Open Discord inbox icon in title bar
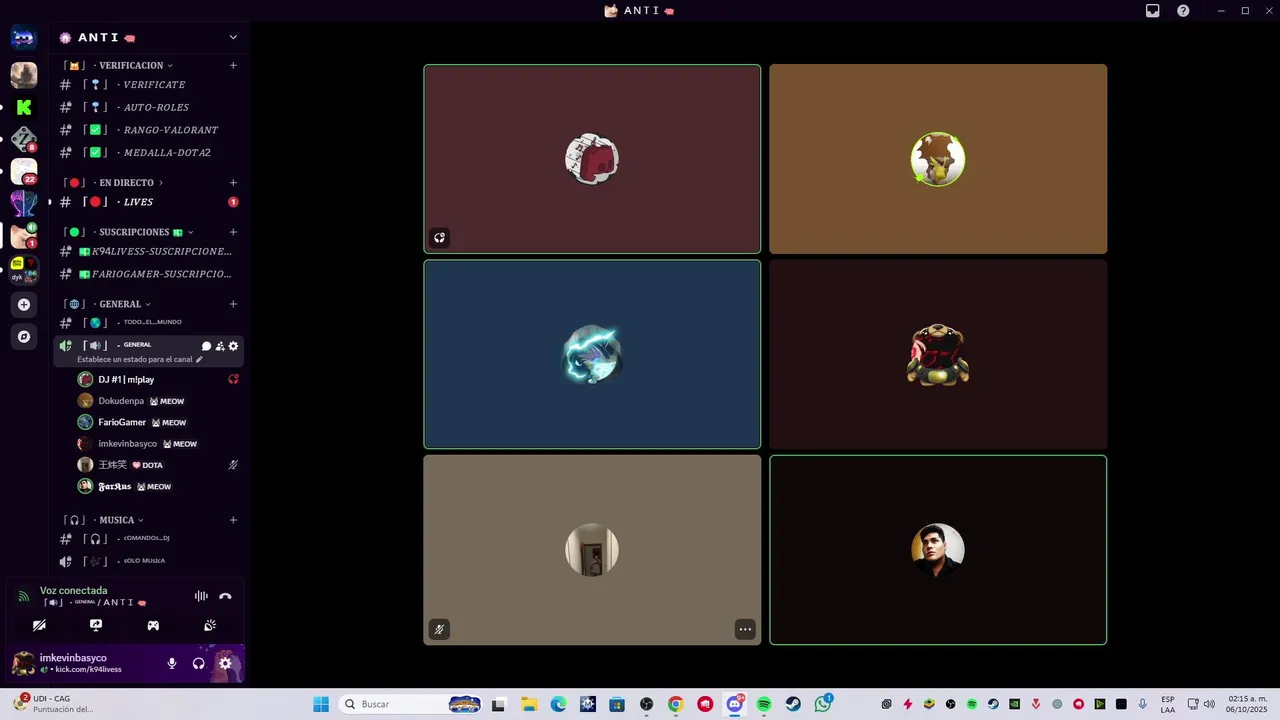 (x=1153, y=11)
